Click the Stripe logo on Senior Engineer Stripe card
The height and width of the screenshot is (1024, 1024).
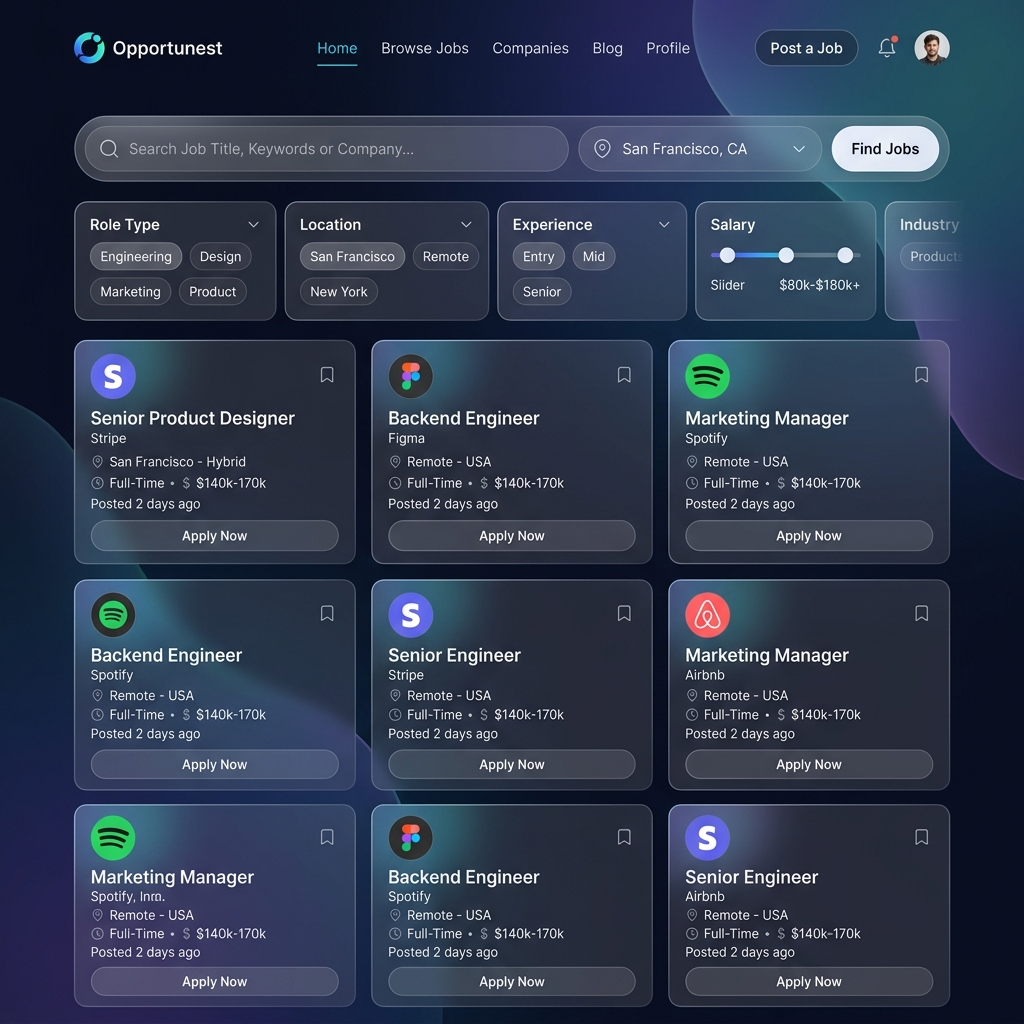(411, 615)
